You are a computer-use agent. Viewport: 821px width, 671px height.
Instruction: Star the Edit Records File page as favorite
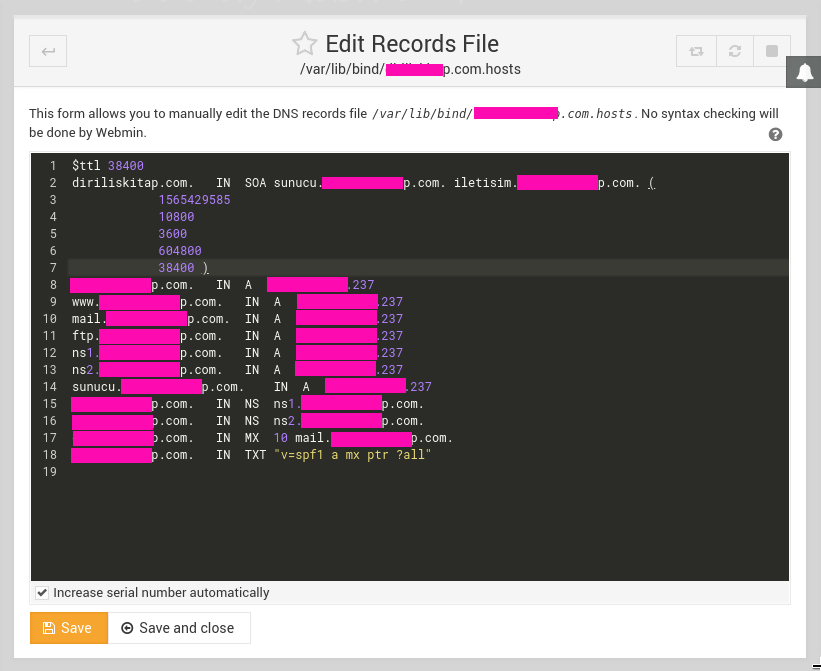304,44
